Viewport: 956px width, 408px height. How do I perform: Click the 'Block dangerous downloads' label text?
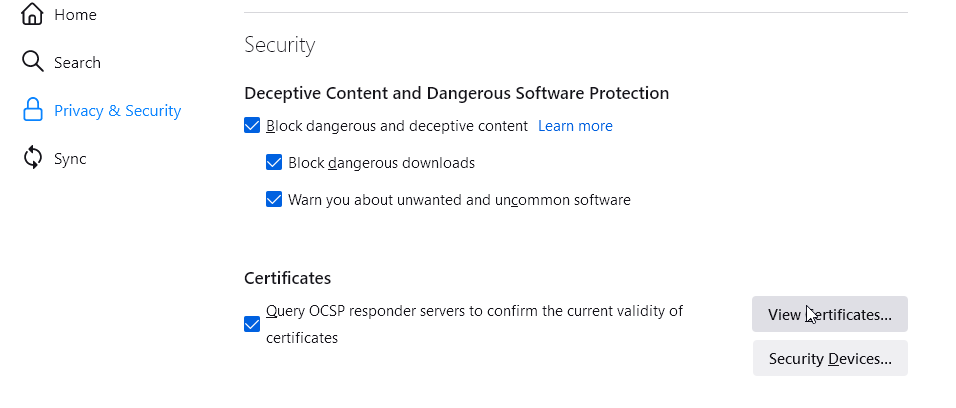[x=381, y=163]
